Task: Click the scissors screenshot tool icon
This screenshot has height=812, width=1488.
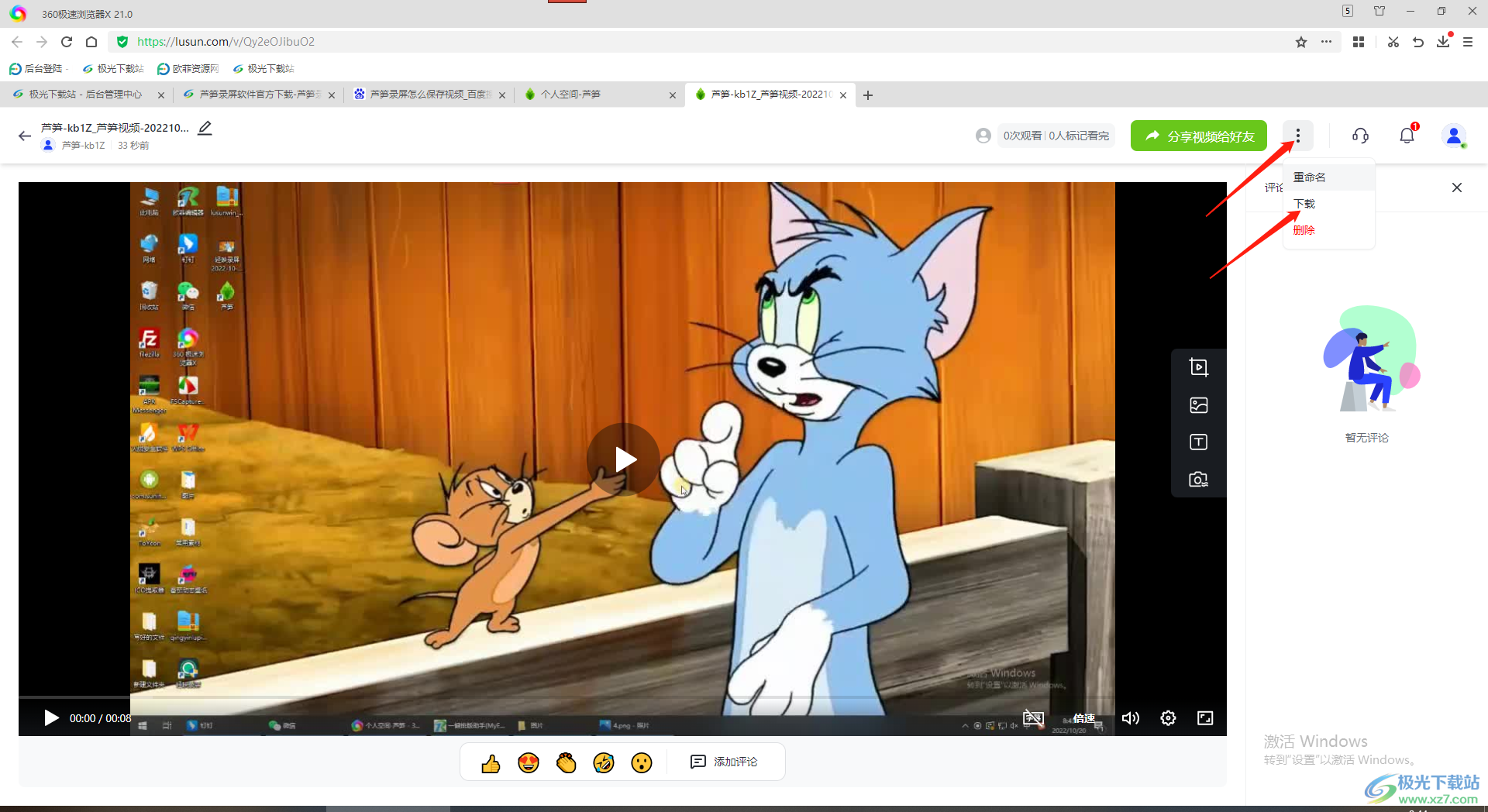Action: click(1393, 42)
